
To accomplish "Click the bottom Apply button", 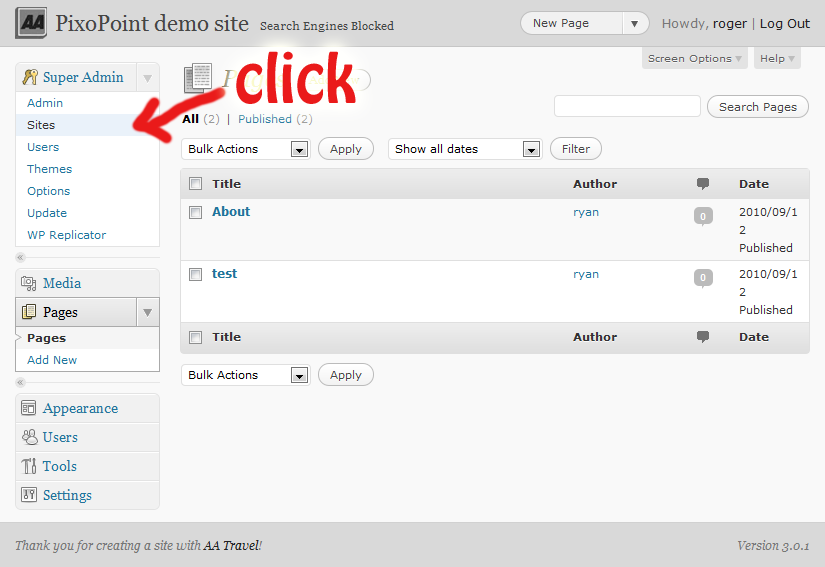I will pos(346,375).
